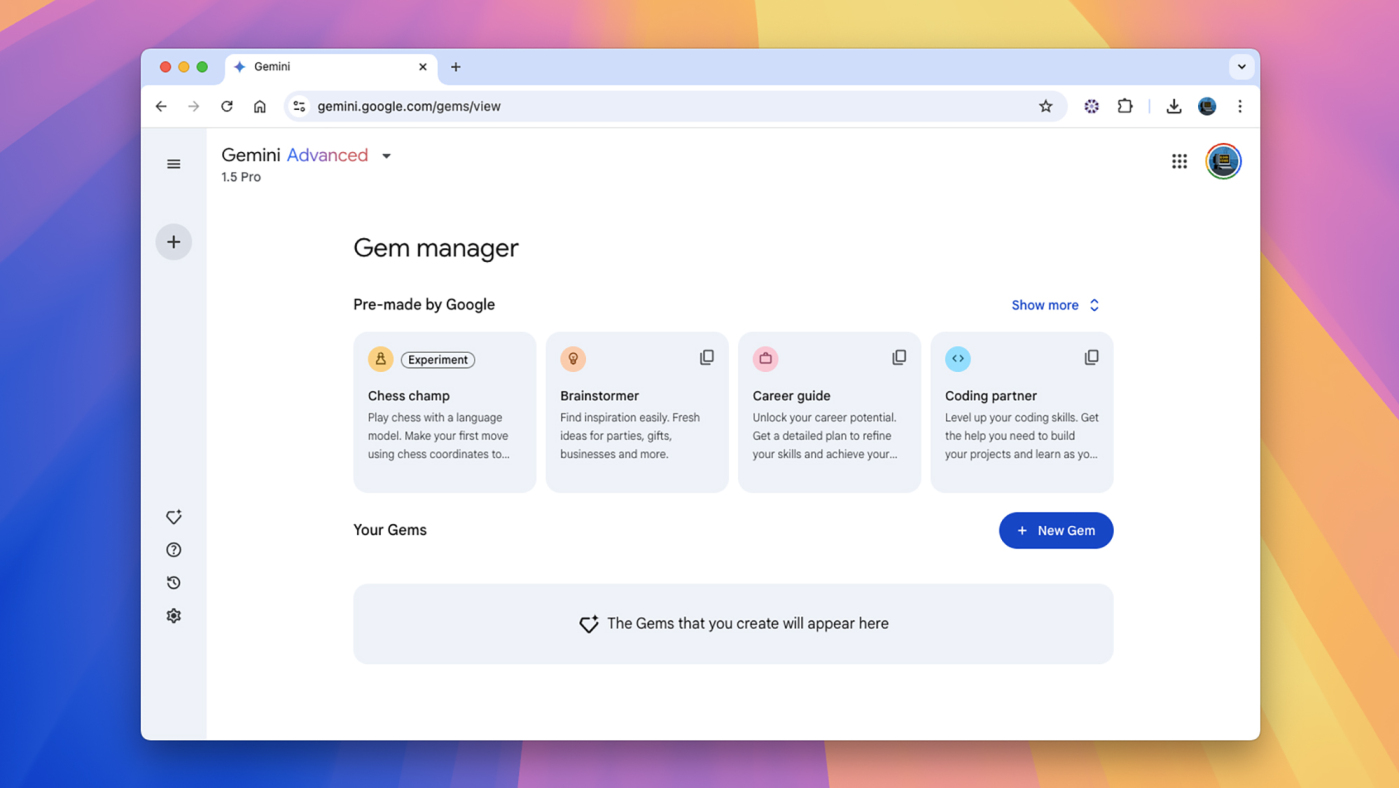
Task: Open a new browser tab
Action: pos(456,67)
